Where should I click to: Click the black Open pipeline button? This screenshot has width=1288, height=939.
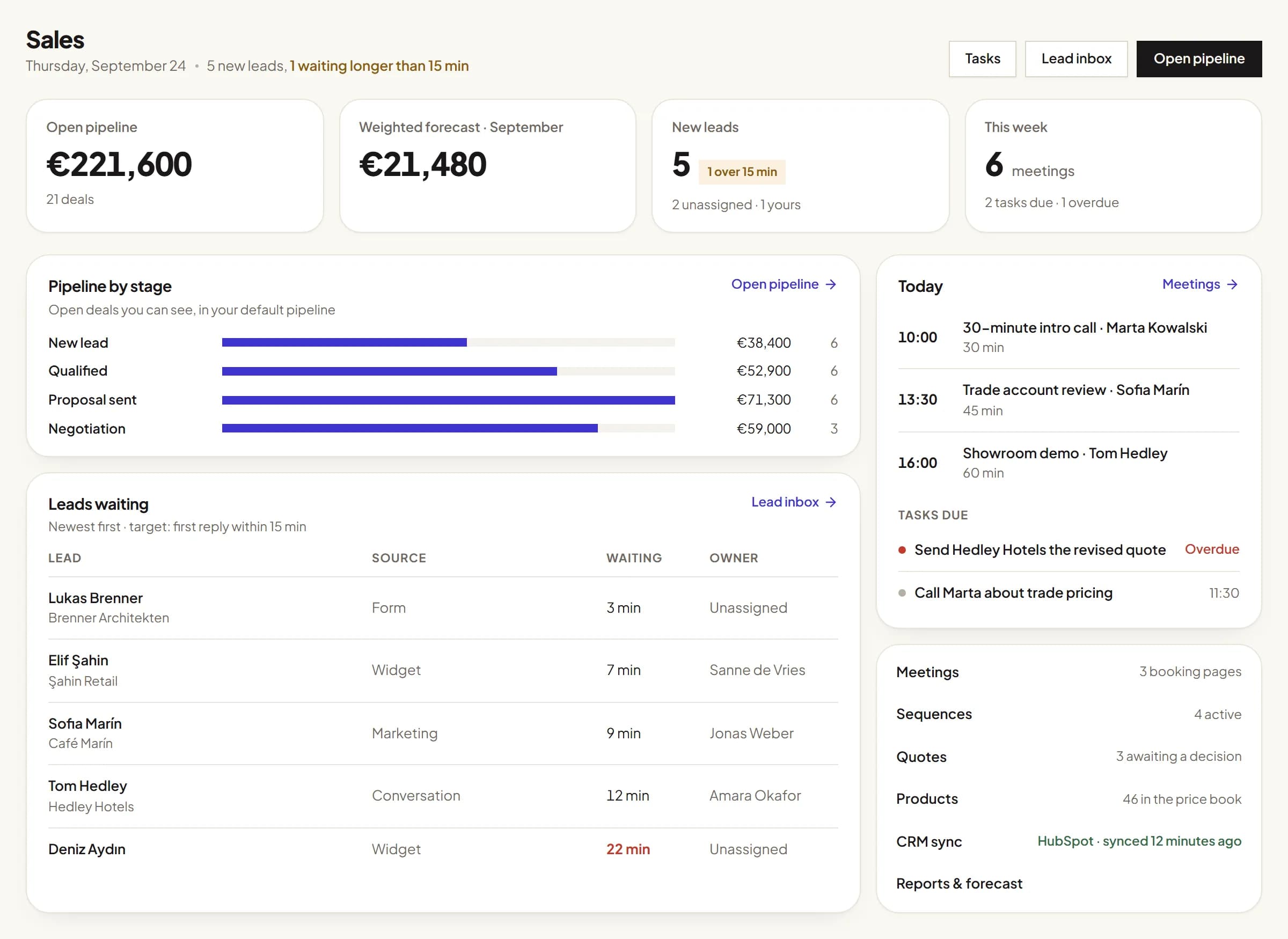[x=1199, y=58]
